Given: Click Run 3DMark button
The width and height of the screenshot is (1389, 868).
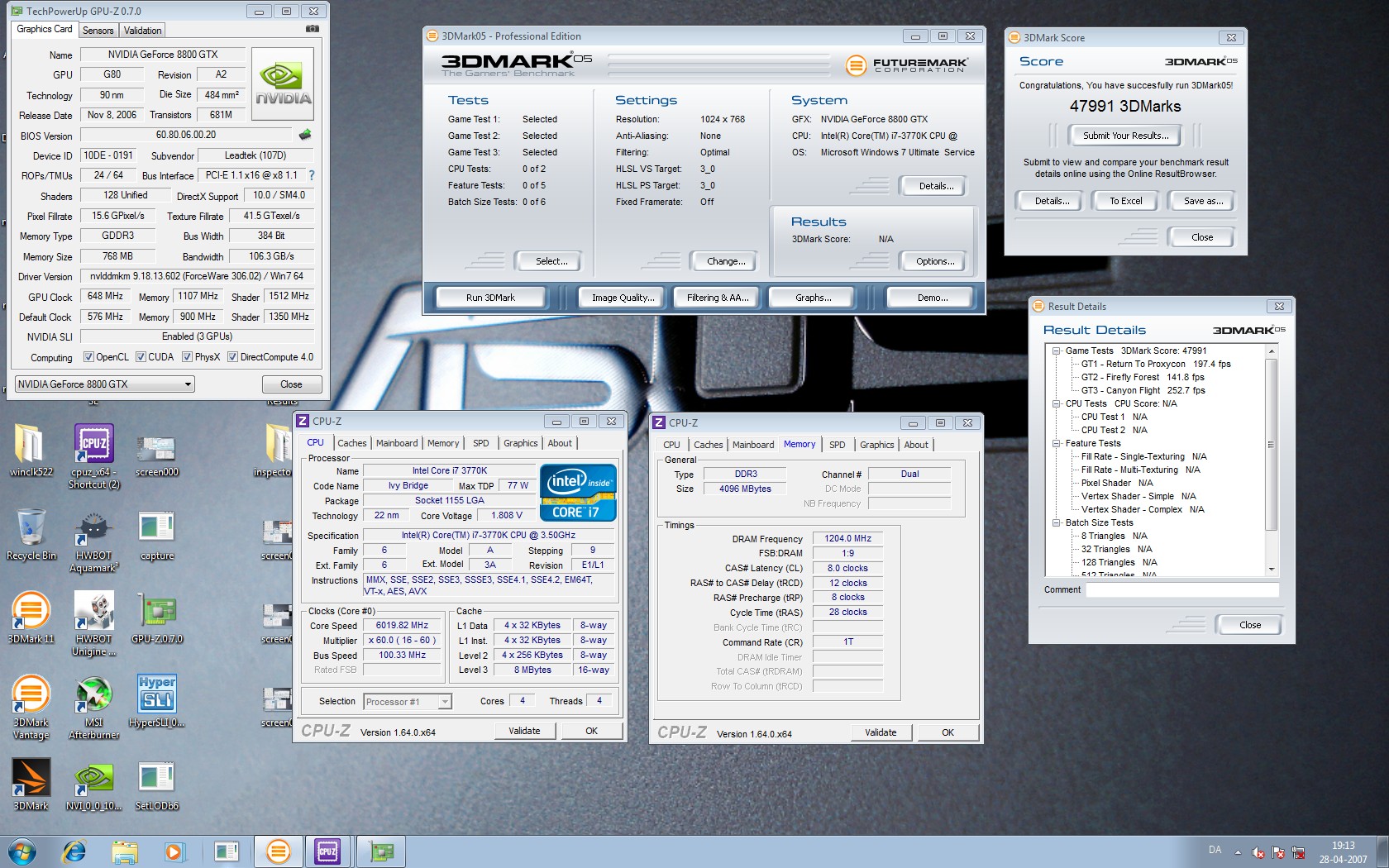Looking at the screenshot, I should 490,298.
